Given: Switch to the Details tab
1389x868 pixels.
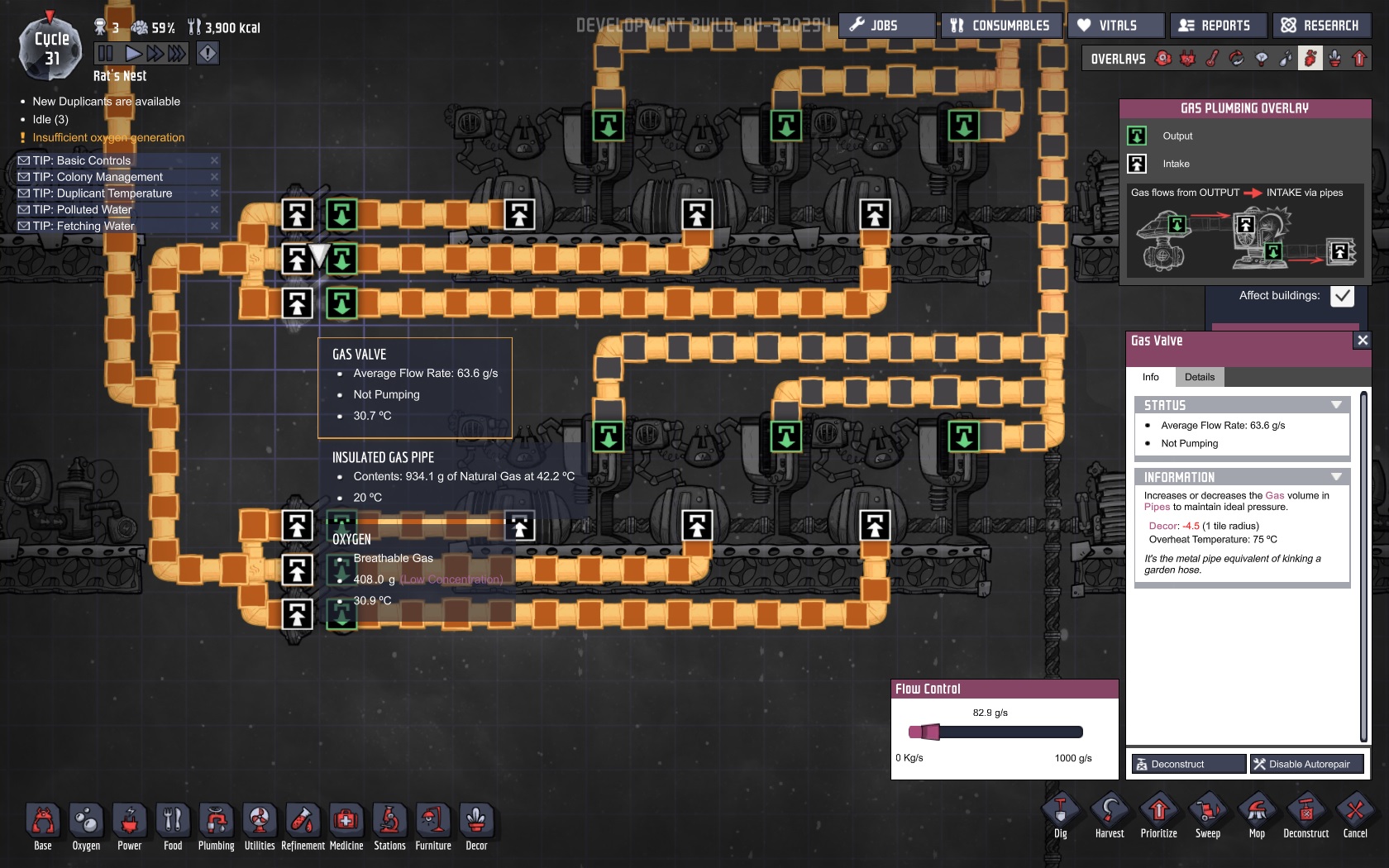Looking at the screenshot, I should point(1200,377).
